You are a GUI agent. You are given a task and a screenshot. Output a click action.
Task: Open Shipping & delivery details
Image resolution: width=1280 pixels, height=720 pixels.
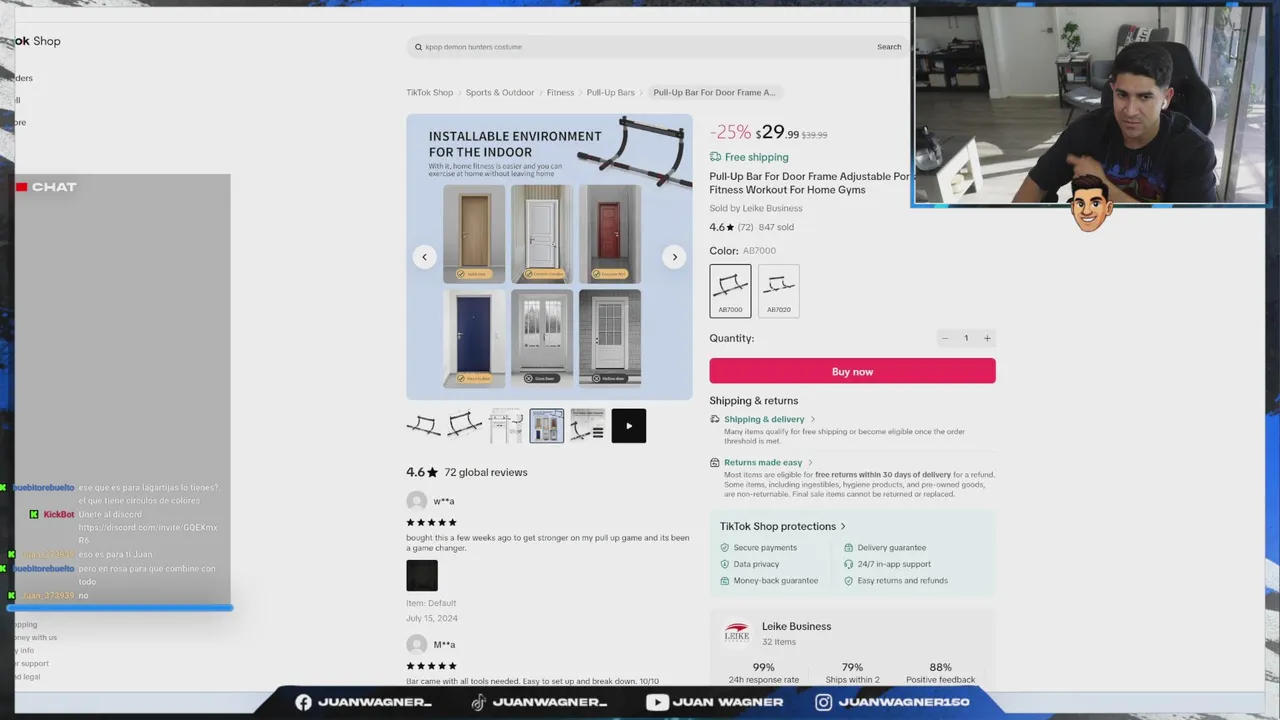click(769, 419)
